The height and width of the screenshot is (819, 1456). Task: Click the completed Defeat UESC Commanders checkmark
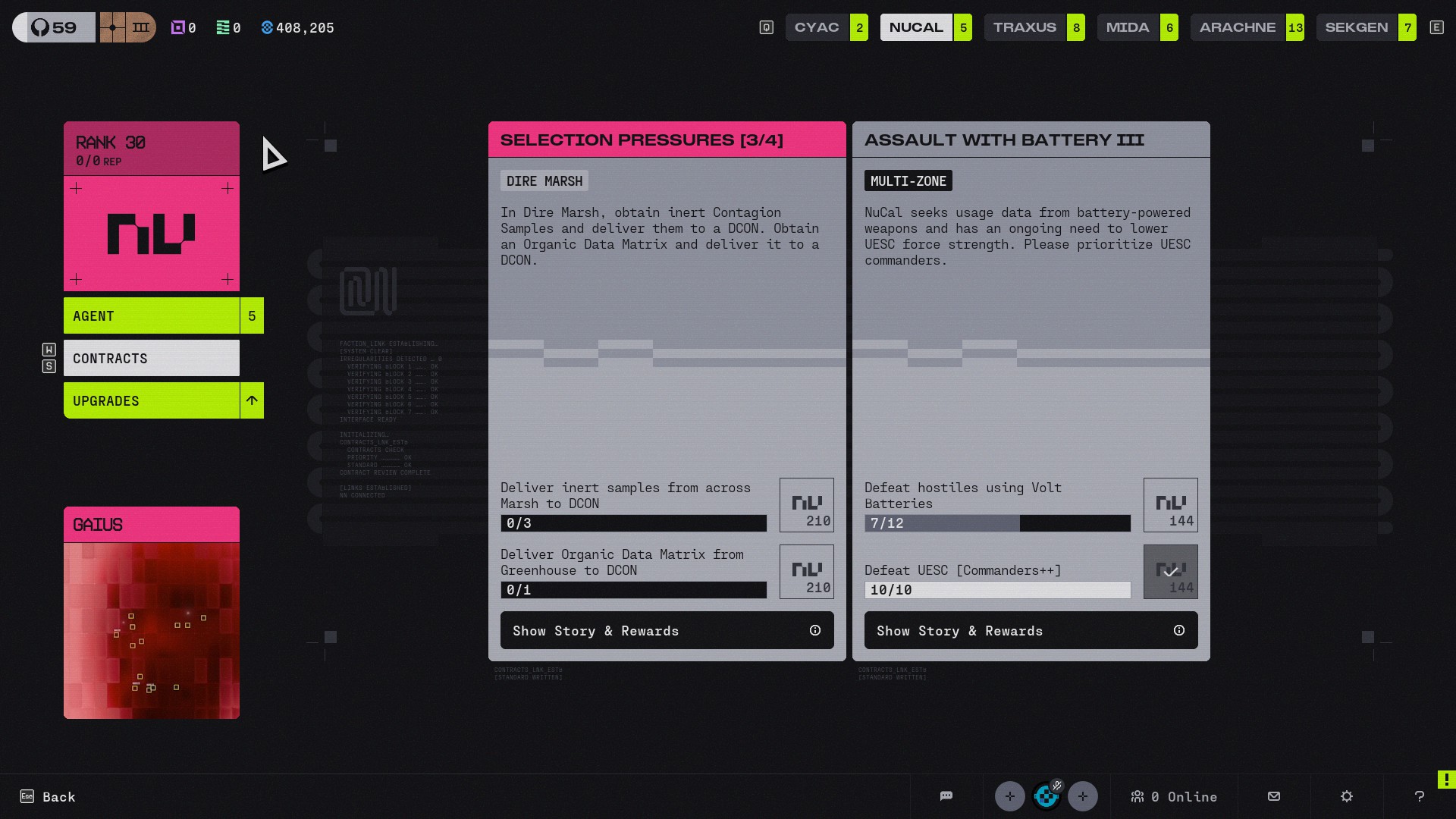tap(1171, 572)
